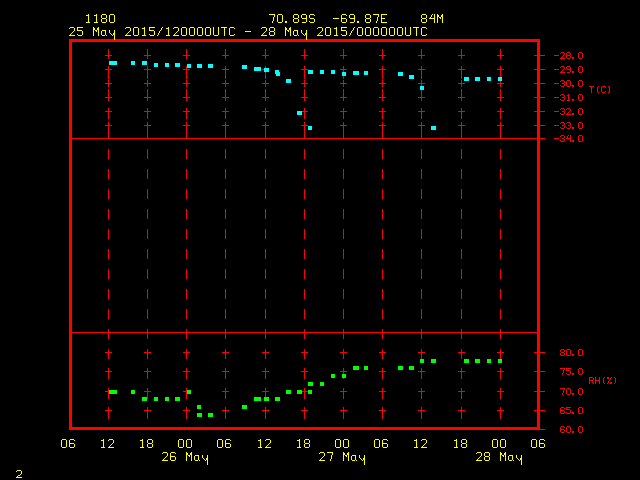This screenshot has height=480, width=640.
Task: Select the T(C) temperature axis label
Action: 600,90
